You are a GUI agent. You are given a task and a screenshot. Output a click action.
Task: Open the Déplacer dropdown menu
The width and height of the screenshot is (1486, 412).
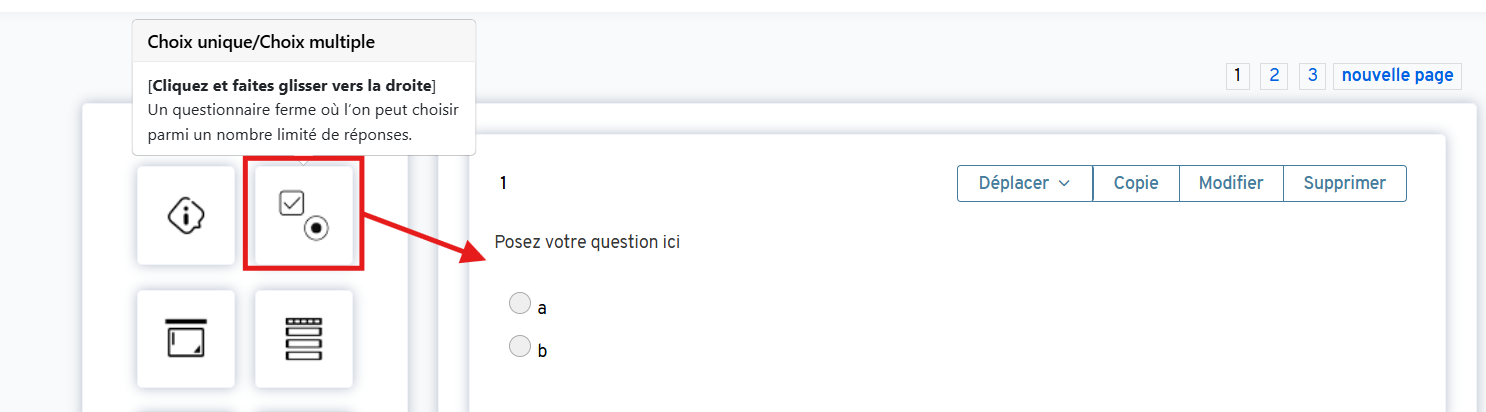pos(1024,183)
